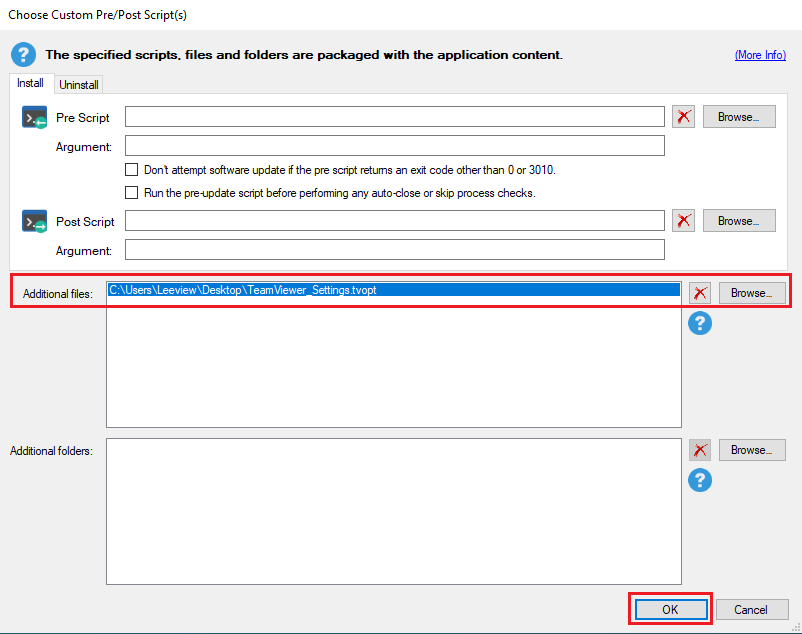Switch to the Uninstall tab
The image size is (802, 634).
pos(79,84)
